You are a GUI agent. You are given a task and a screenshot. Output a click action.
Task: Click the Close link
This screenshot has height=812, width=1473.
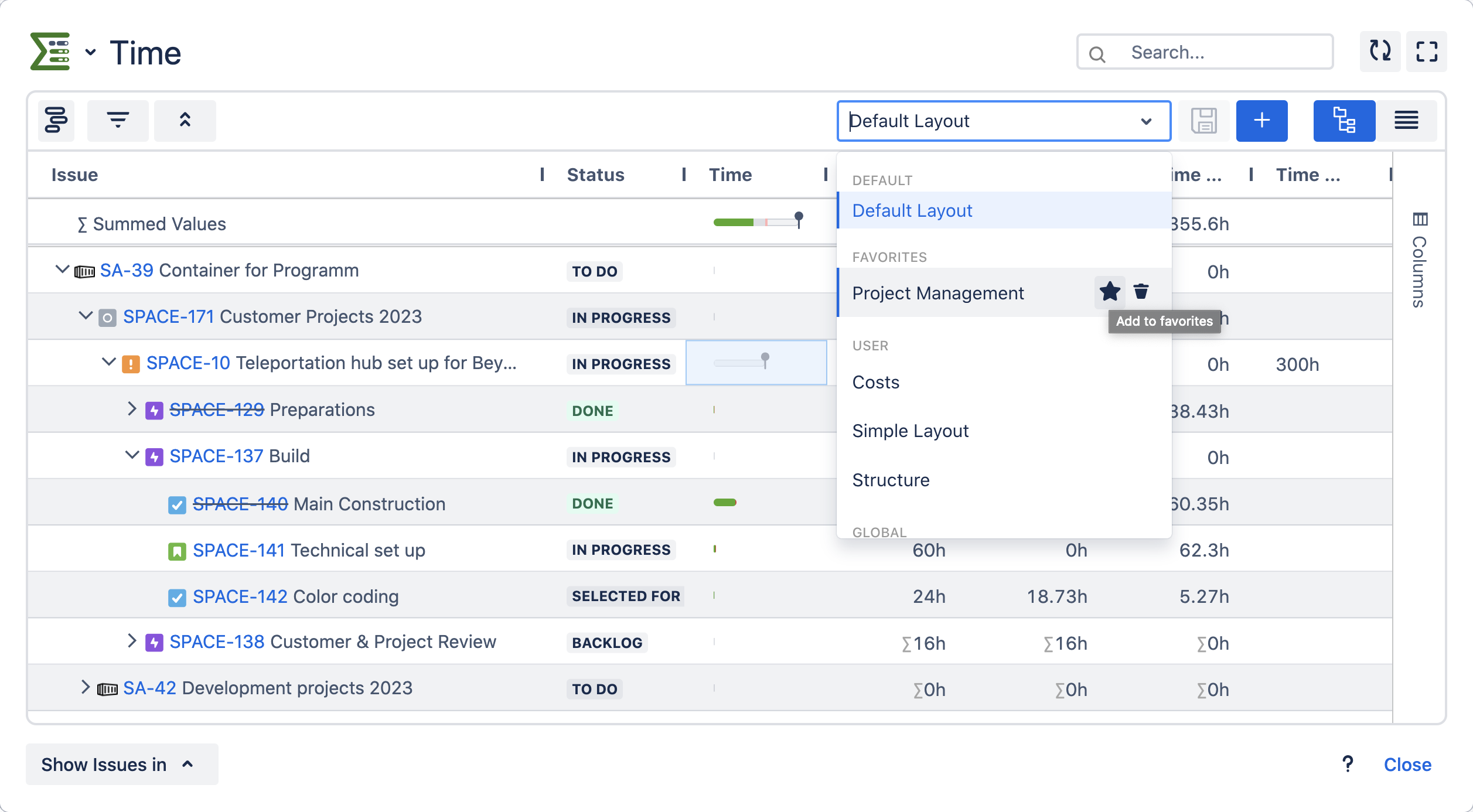(x=1407, y=764)
